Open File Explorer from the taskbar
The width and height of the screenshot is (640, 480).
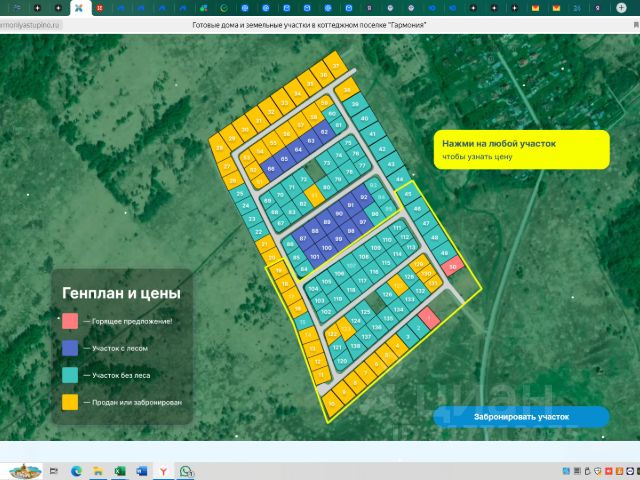point(98,470)
